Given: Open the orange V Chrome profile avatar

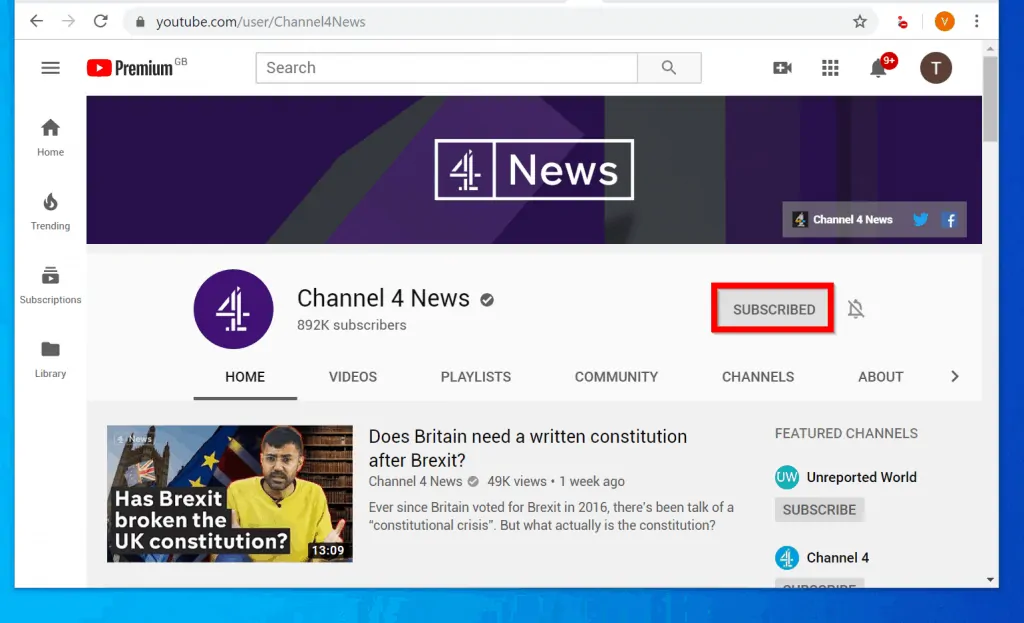Looking at the screenshot, I should click(x=944, y=22).
